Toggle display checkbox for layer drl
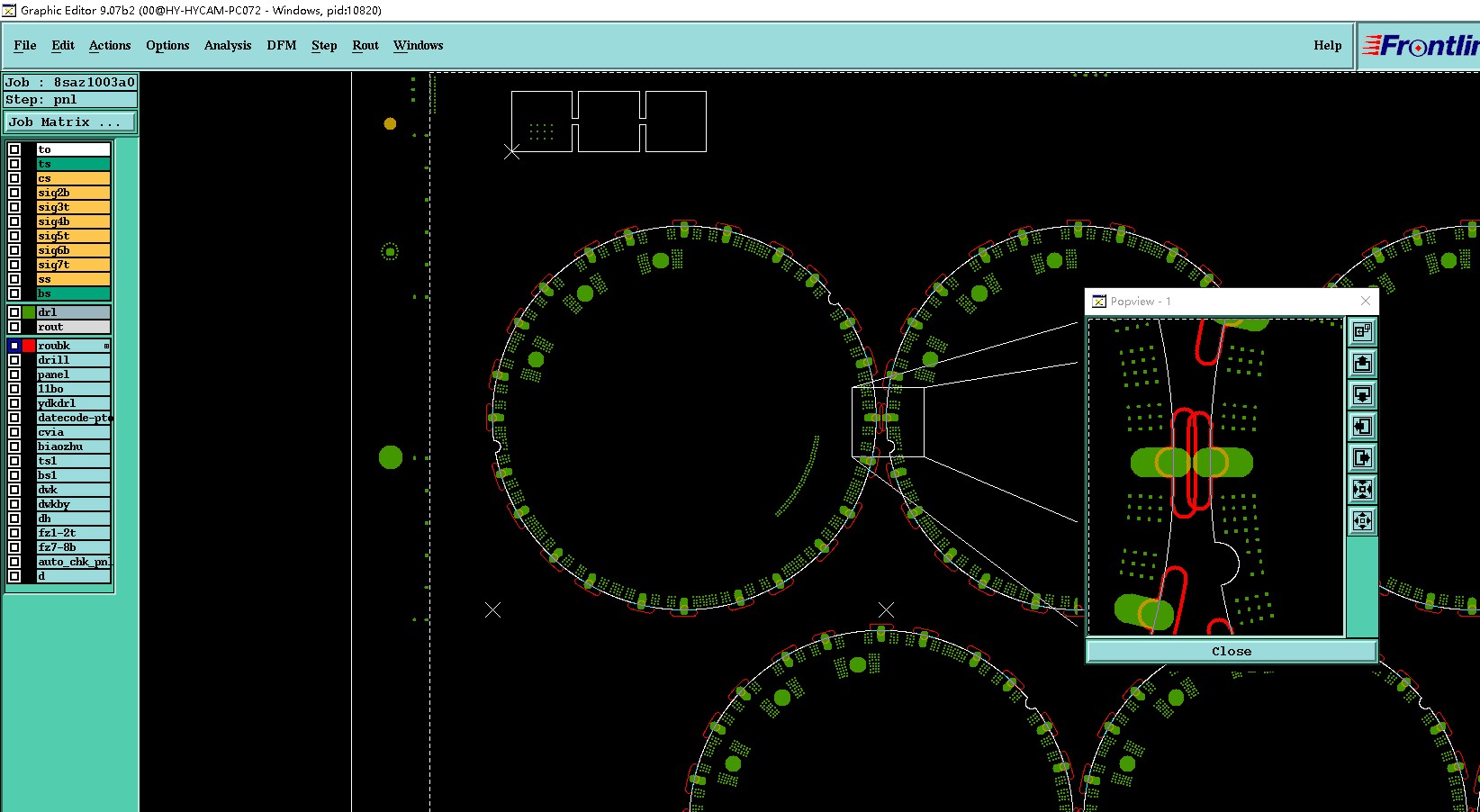 point(14,312)
